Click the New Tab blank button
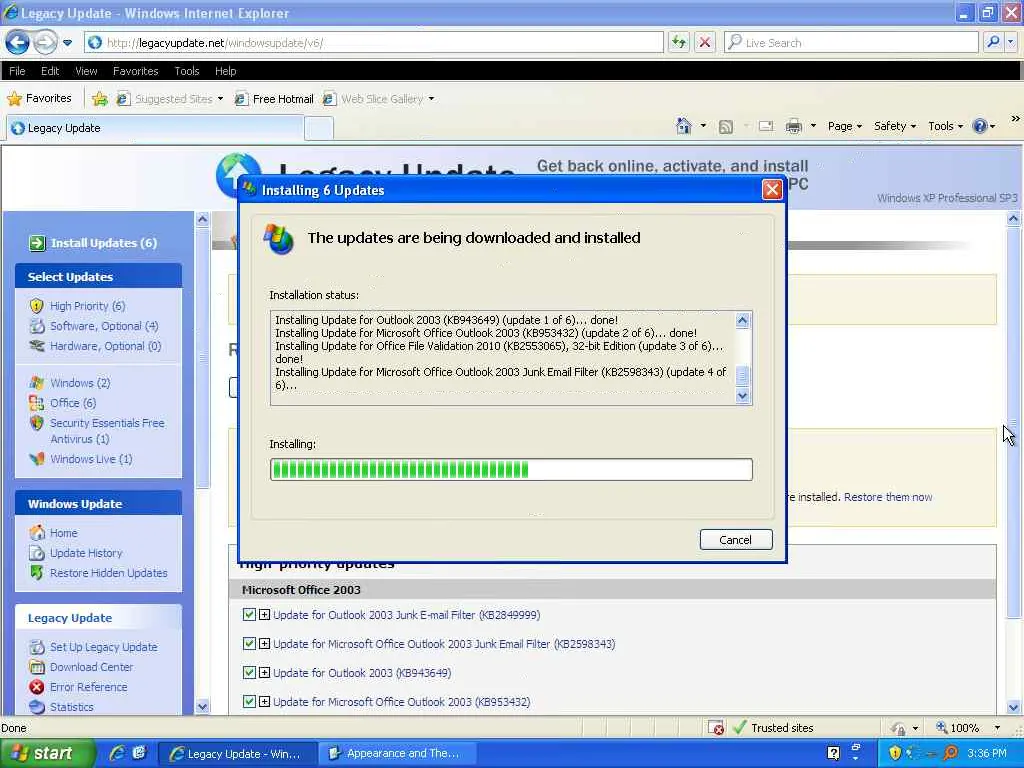Screen dimensions: 1024x768 (x=319, y=128)
